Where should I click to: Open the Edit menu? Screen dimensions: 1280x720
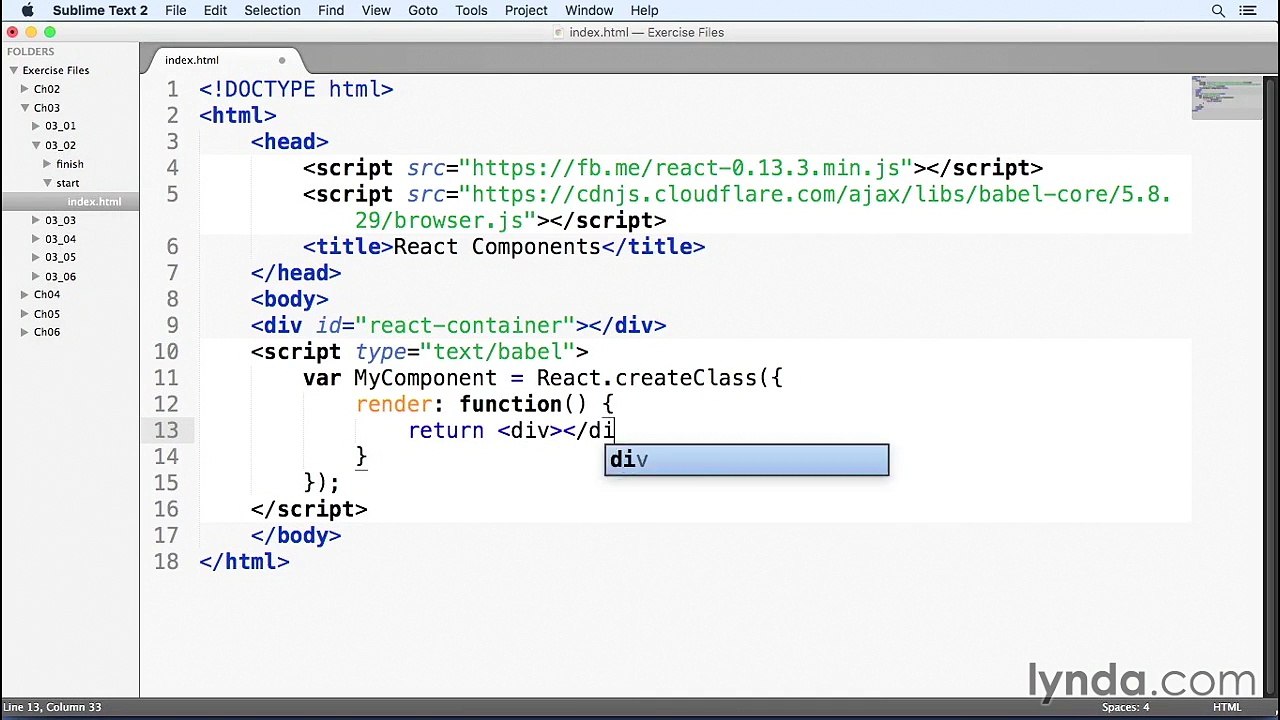(x=215, y=10)
